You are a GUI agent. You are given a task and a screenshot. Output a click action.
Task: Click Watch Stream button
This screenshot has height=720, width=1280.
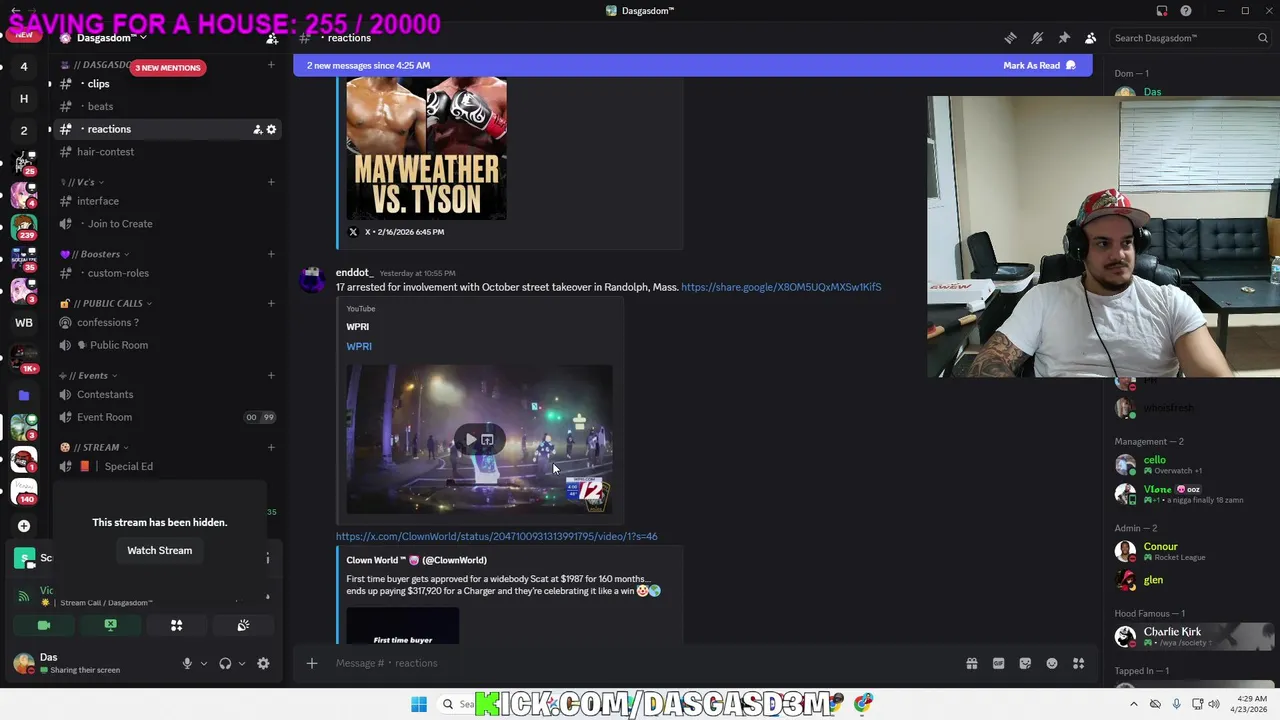[x=159, y=550]
